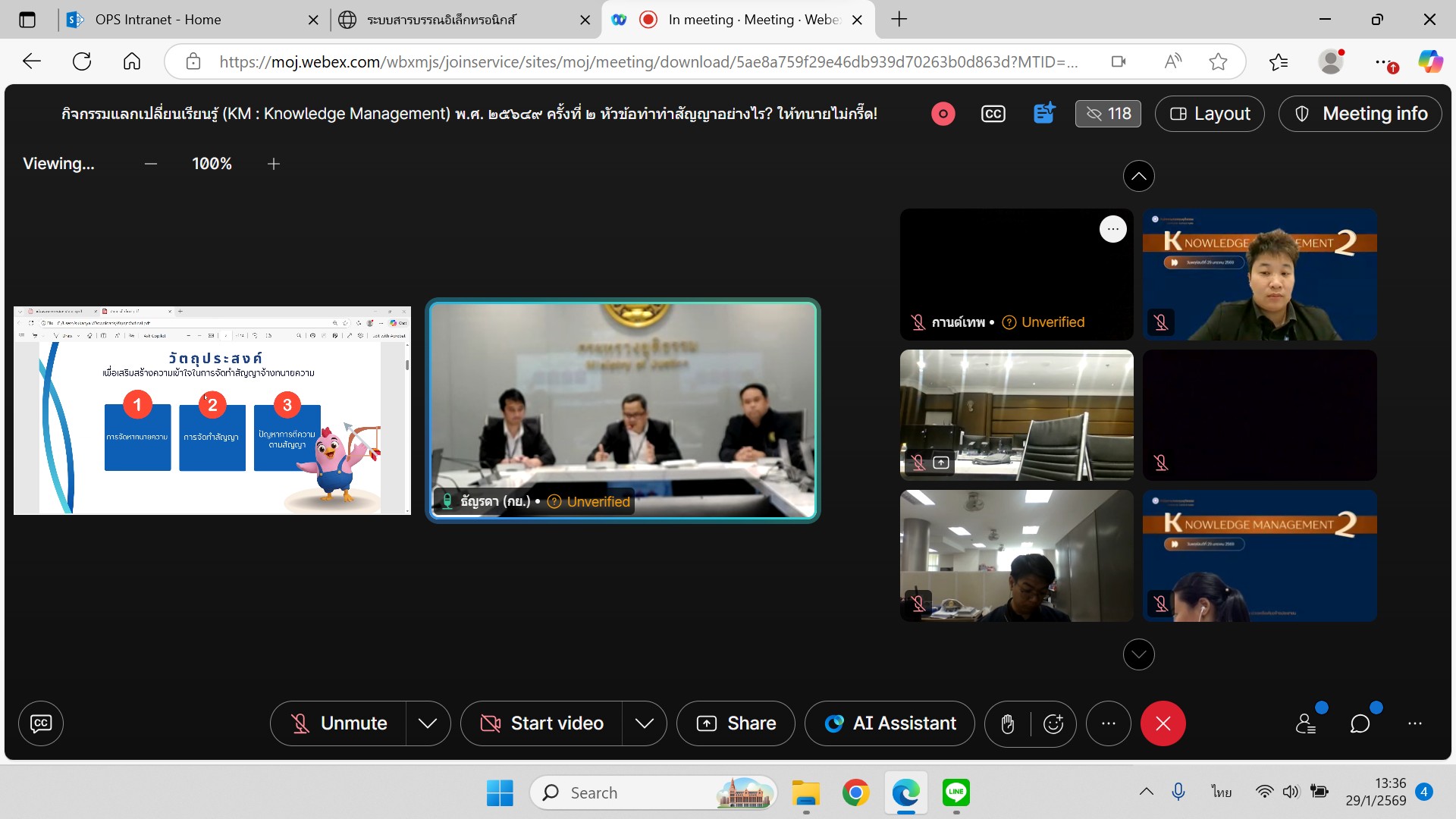This screenshot has width=1456, height=819.
Task: Click the red leave meeting button
Action: (x=1163, y=723)
